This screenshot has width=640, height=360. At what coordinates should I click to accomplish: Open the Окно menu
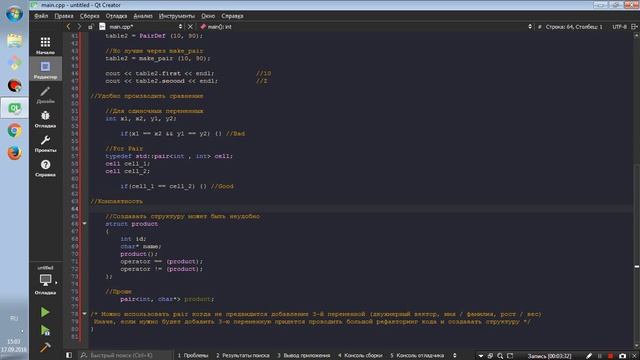[208, 16]
